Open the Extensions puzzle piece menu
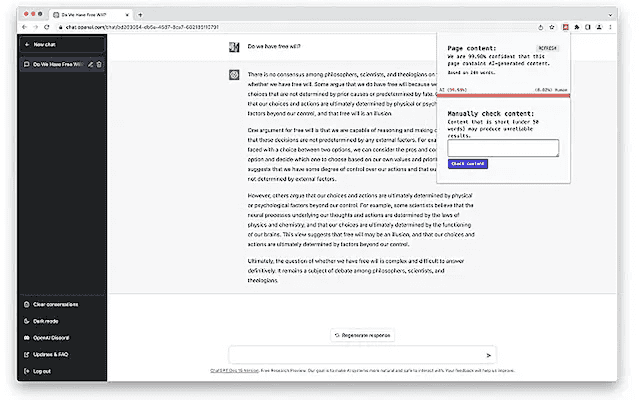The height and width of the screenshot is (400, 640). (x=578, y=26)
